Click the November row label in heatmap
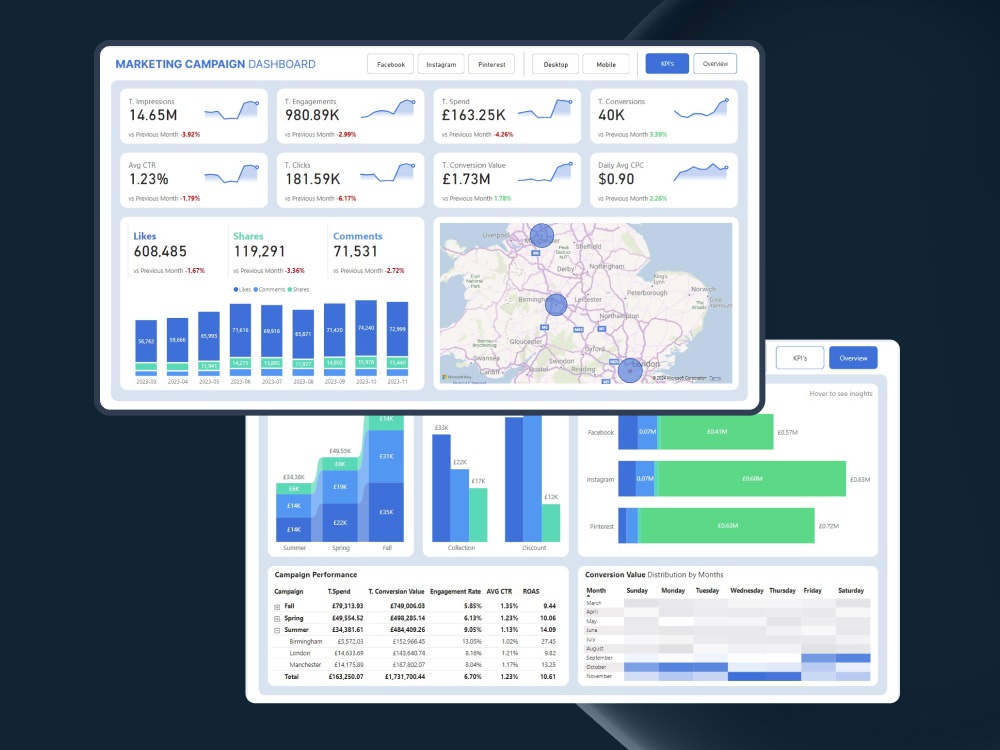The height and width of the screenshot is (750, 1000). pyautogui.click(x=598, y=676)
